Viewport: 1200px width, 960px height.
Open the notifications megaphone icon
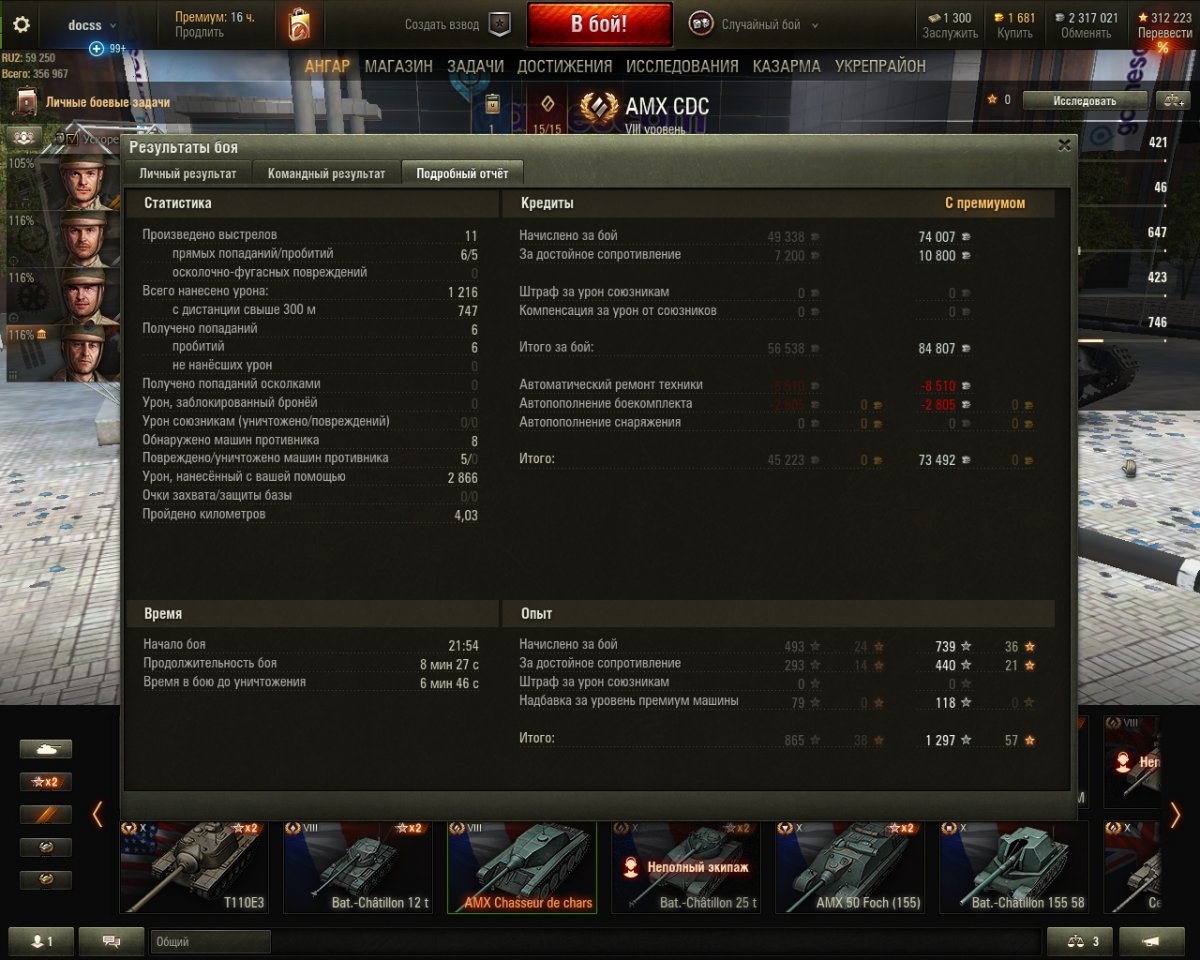(1152, 941)
